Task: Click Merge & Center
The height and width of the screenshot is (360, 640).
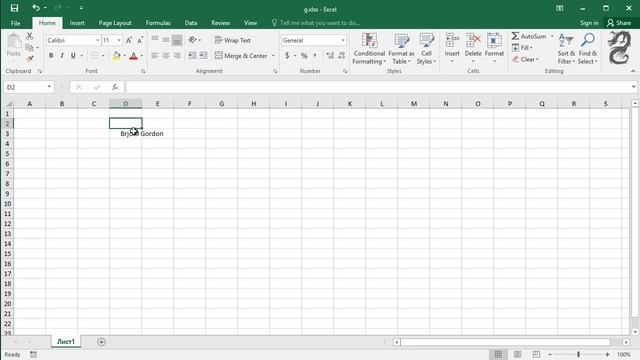Action: pos(241,56)
